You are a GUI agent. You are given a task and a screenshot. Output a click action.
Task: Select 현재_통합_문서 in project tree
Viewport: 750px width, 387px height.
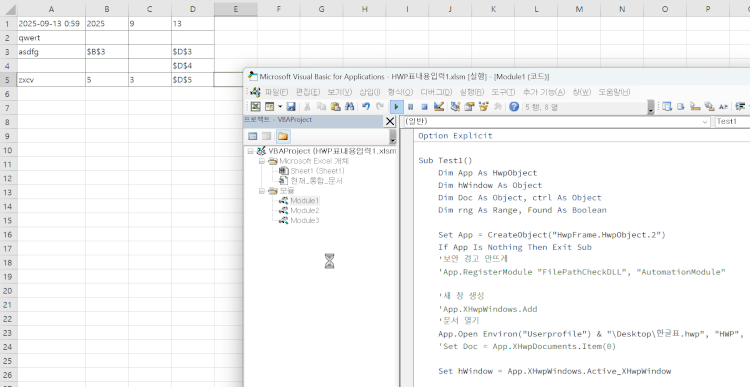click(316, 181)
